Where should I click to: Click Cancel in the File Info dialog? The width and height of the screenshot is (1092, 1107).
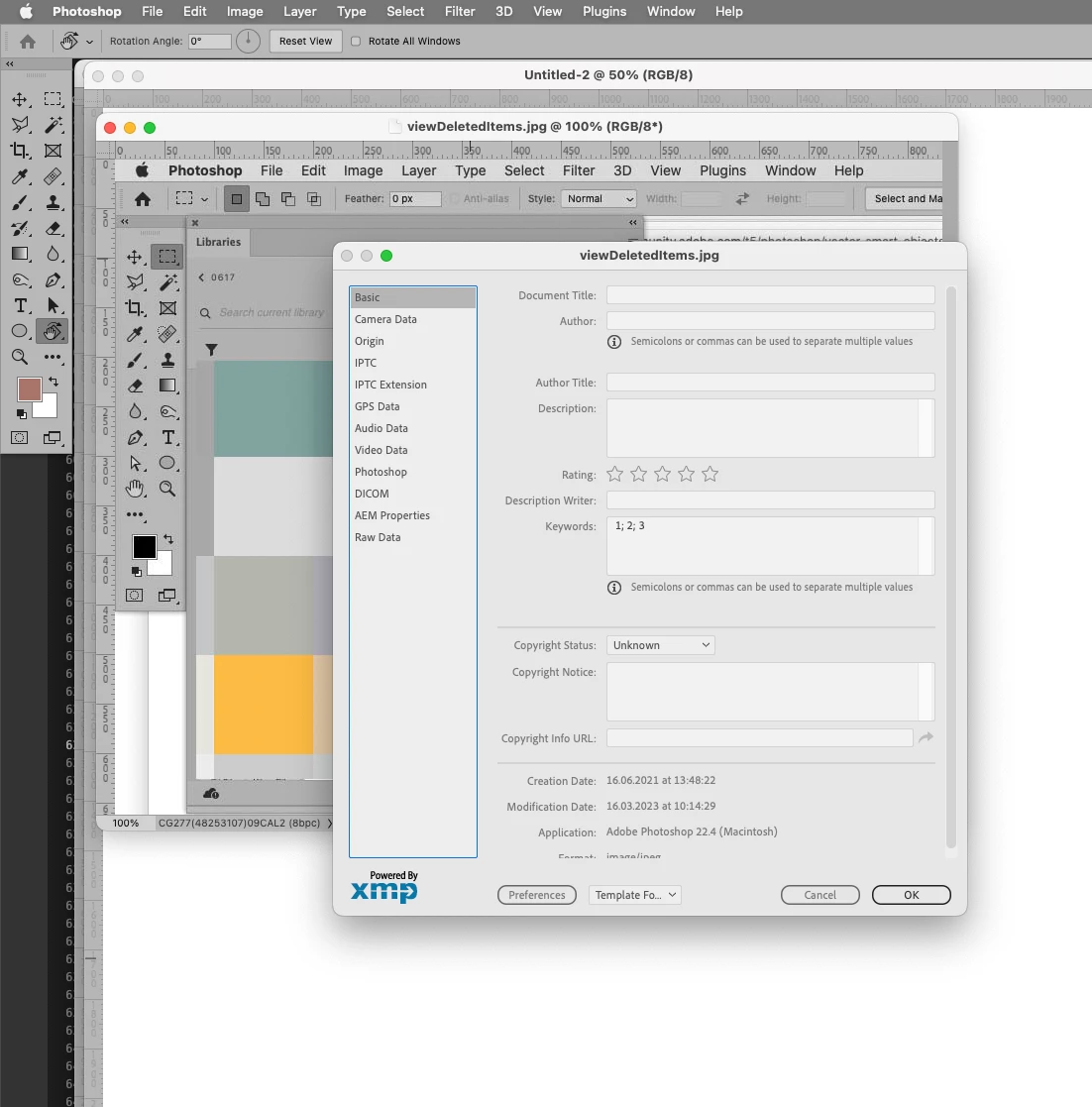820,895
